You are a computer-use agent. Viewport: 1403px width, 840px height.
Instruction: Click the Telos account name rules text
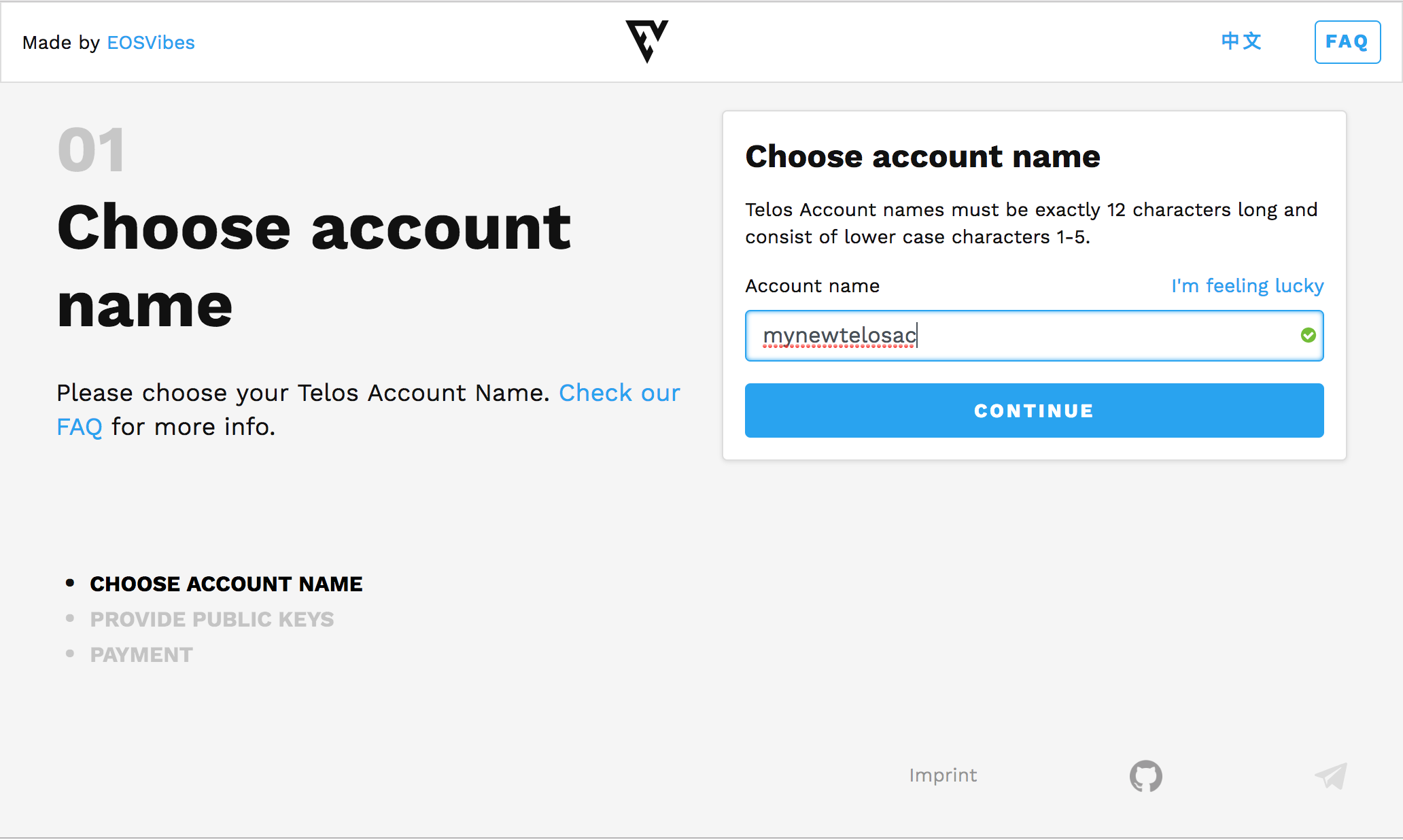[1031, 223]
